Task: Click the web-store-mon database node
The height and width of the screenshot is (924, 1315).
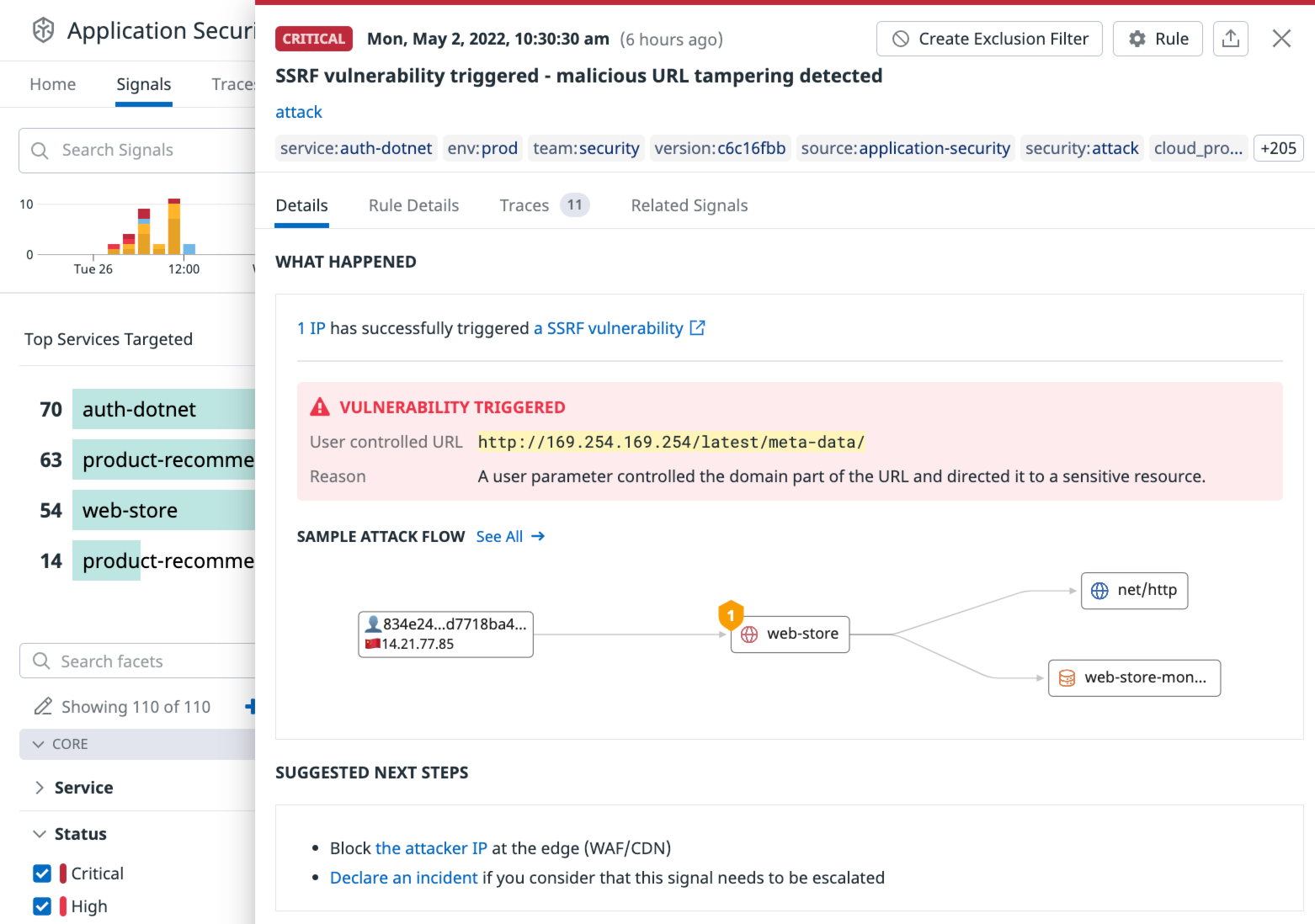Action: point(1134,678)
